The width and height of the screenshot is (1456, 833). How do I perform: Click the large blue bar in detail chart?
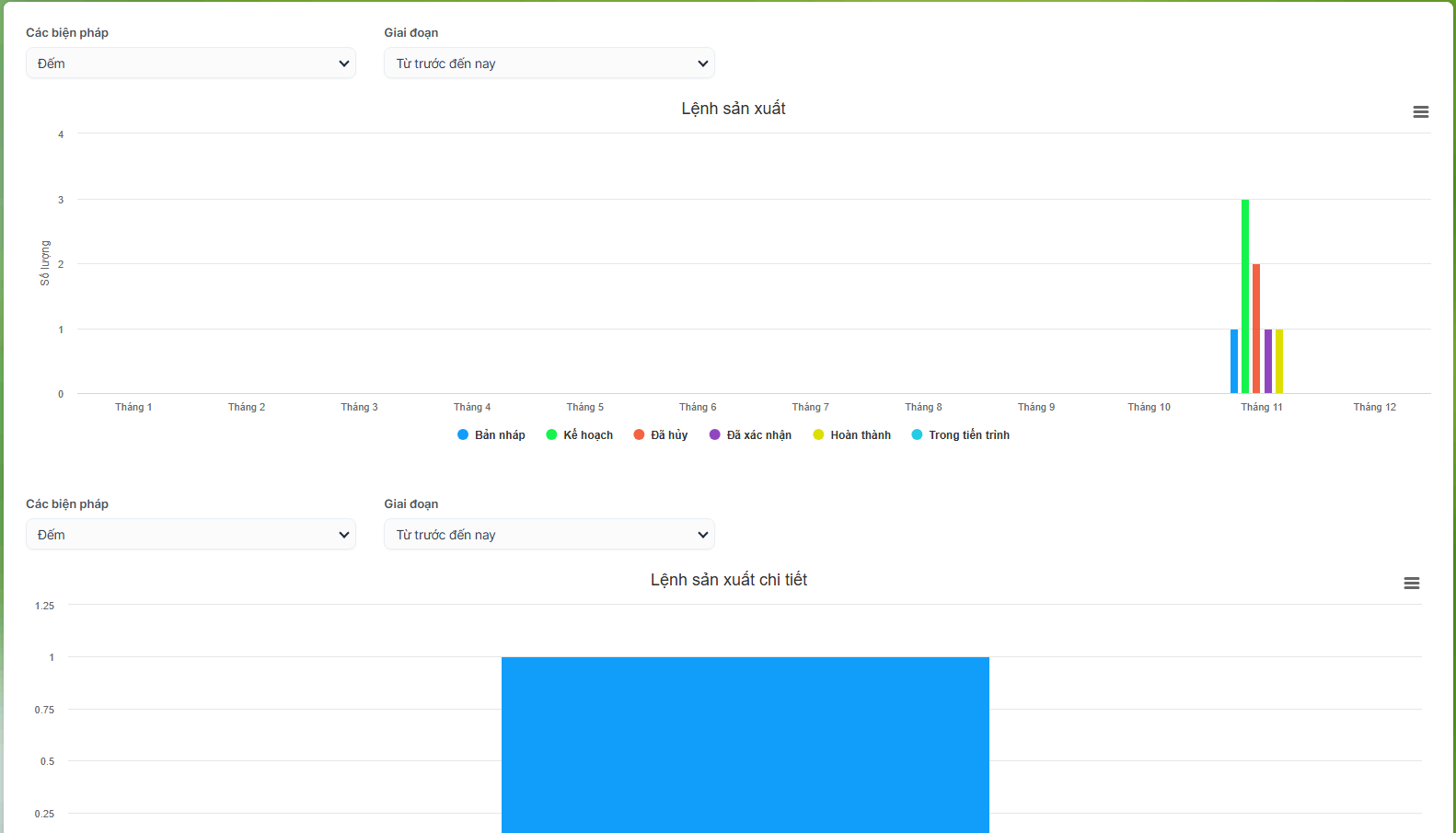click(745, 745)
